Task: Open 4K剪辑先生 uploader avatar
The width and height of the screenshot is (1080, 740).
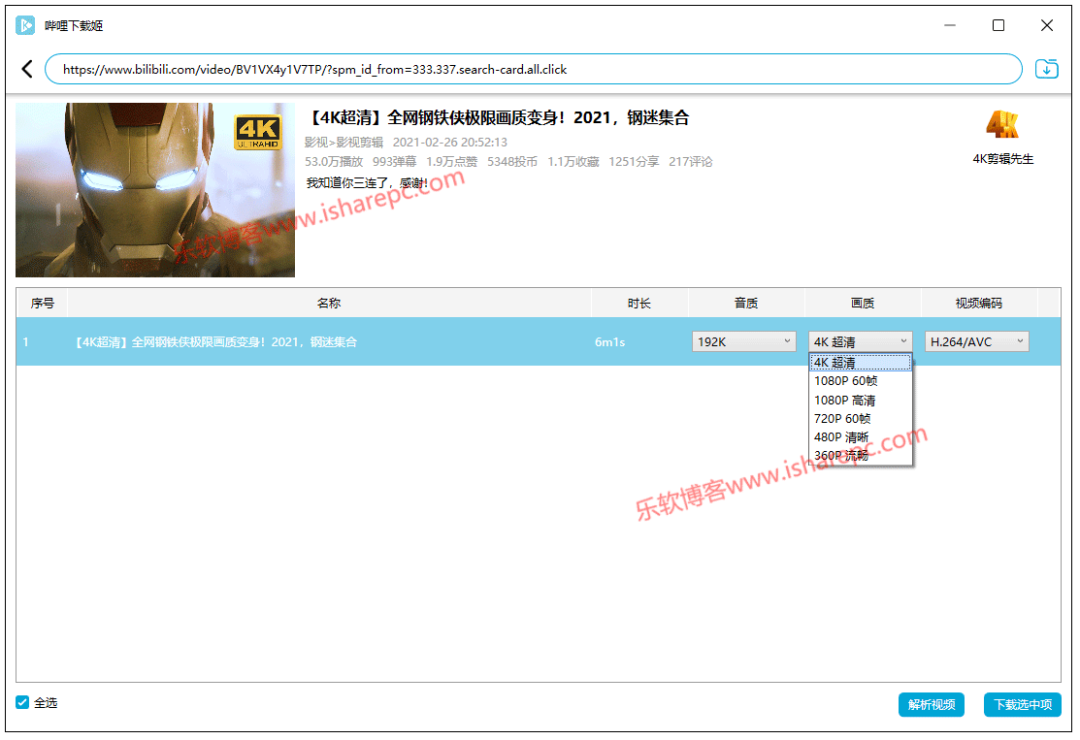Action: [1002, 125]
